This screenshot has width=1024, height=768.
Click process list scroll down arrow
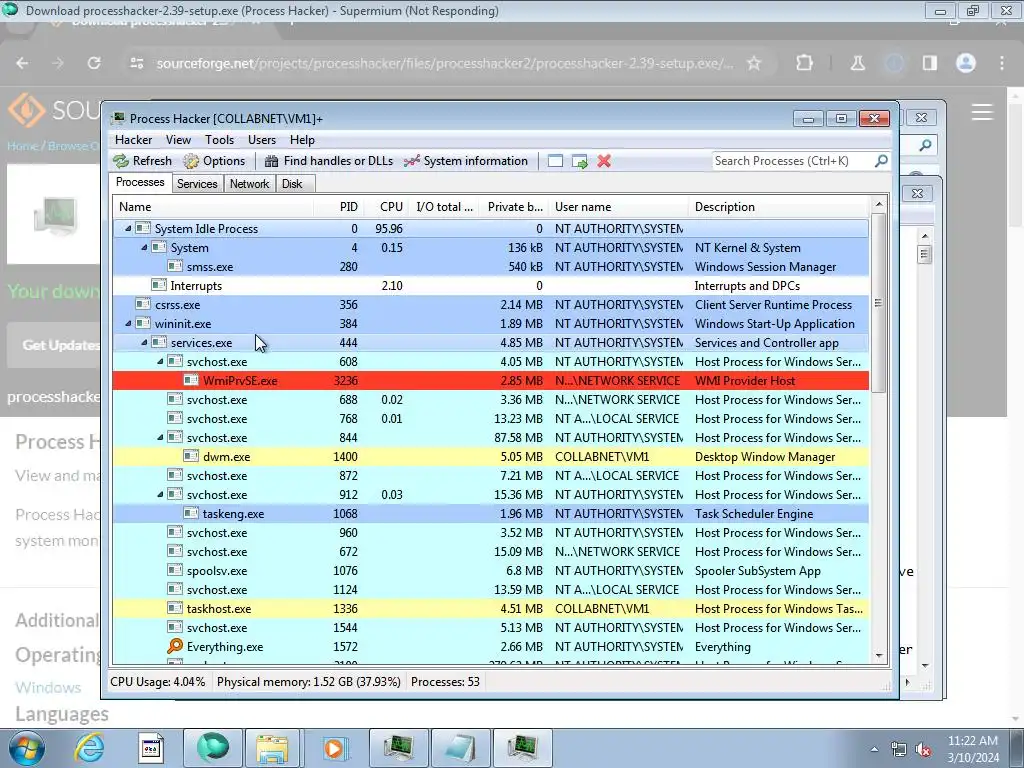[878, 655]
